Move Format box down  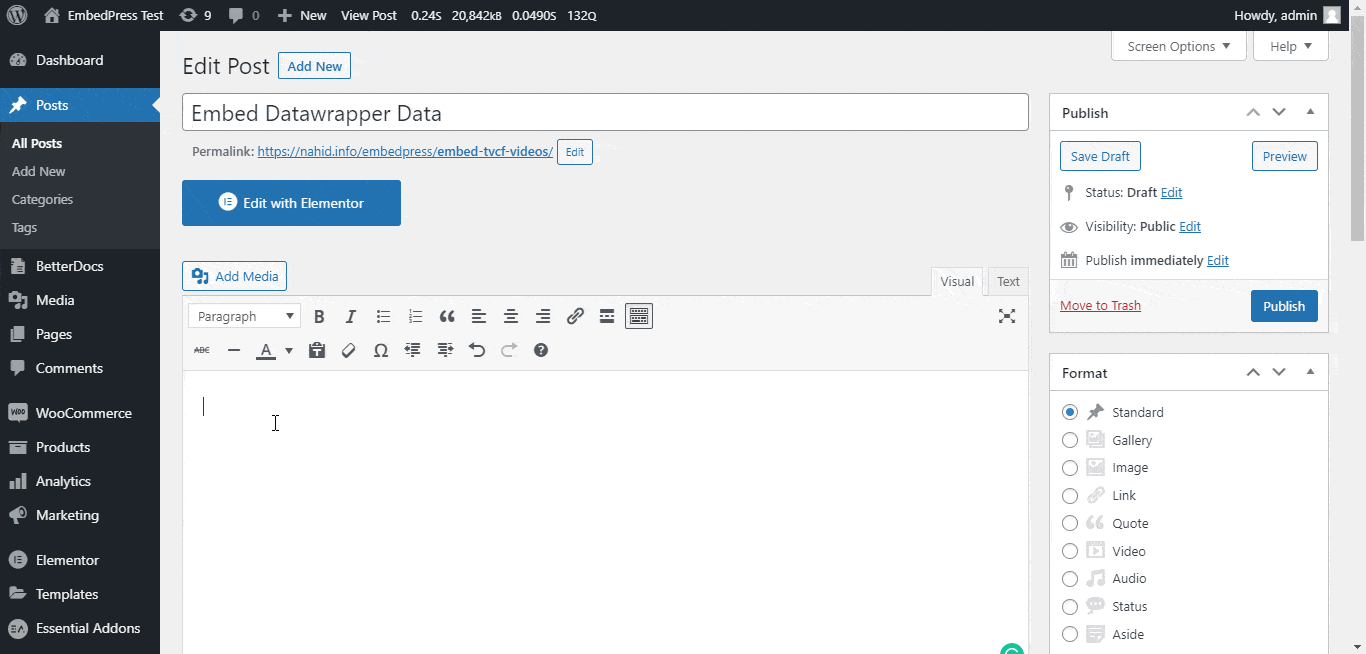coord(1279,372)
